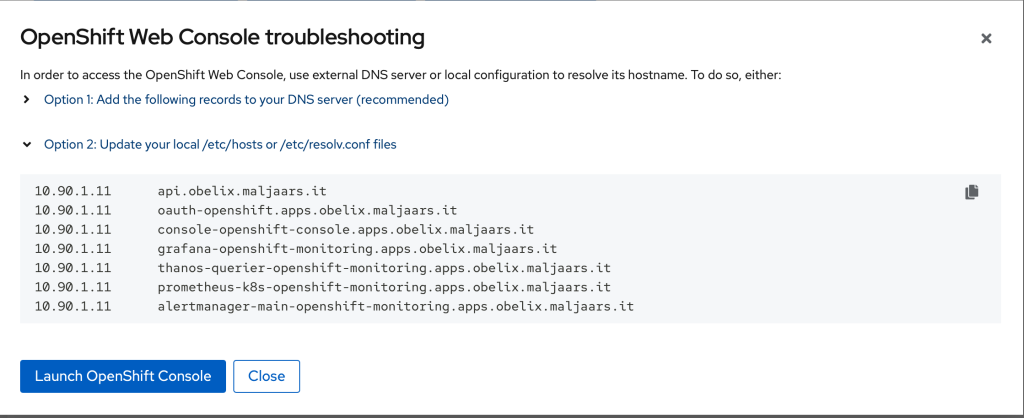The image size is (1024, 418).
Task: Click the Close button next to Launch
Action: pos(266,376)
